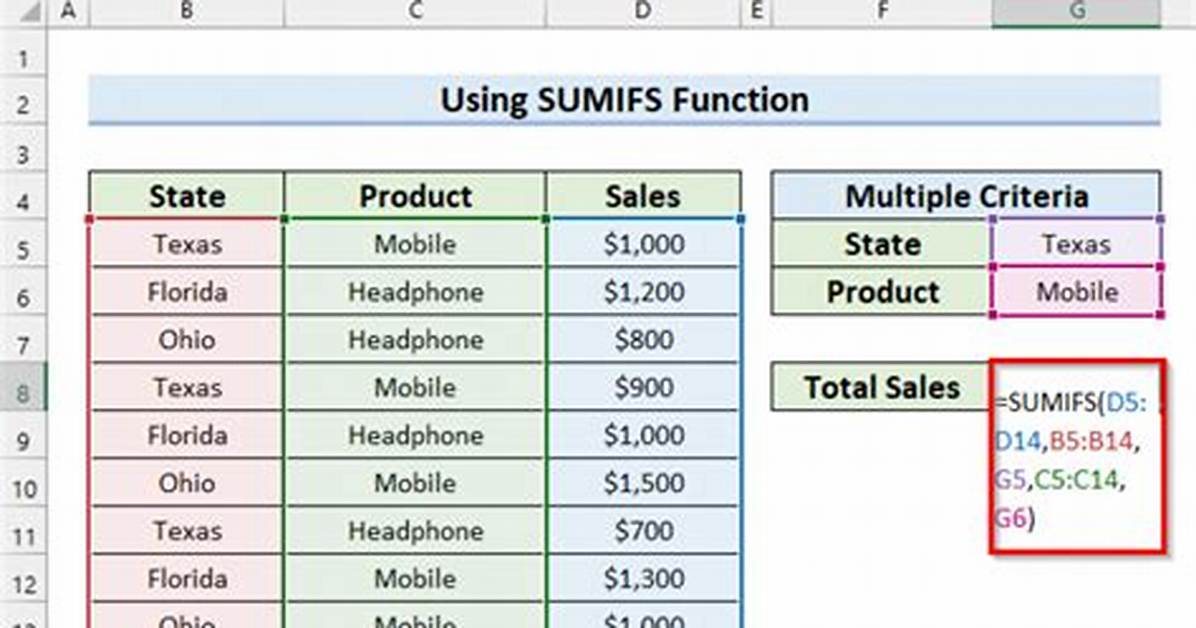Select cell D5 with $1,000

(643, 243)
